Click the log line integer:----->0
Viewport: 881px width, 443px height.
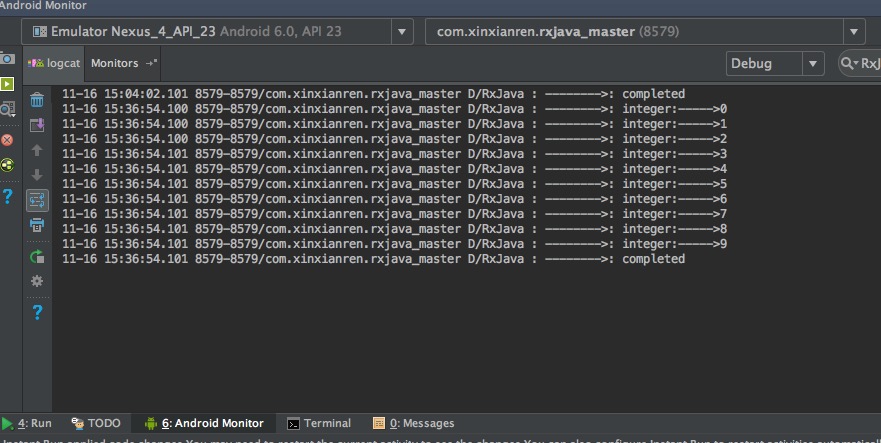394,109
